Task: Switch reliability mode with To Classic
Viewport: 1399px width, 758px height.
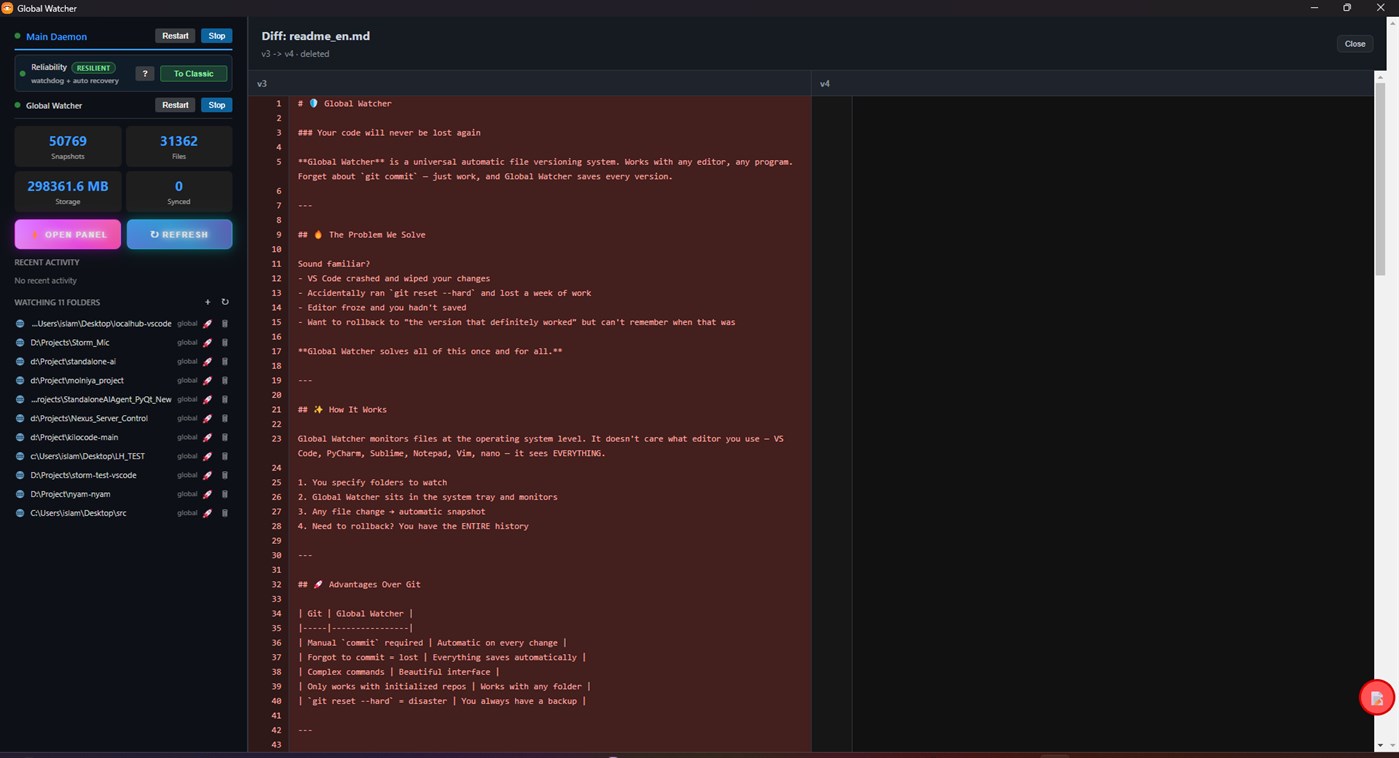Action: tap(194, 74)
